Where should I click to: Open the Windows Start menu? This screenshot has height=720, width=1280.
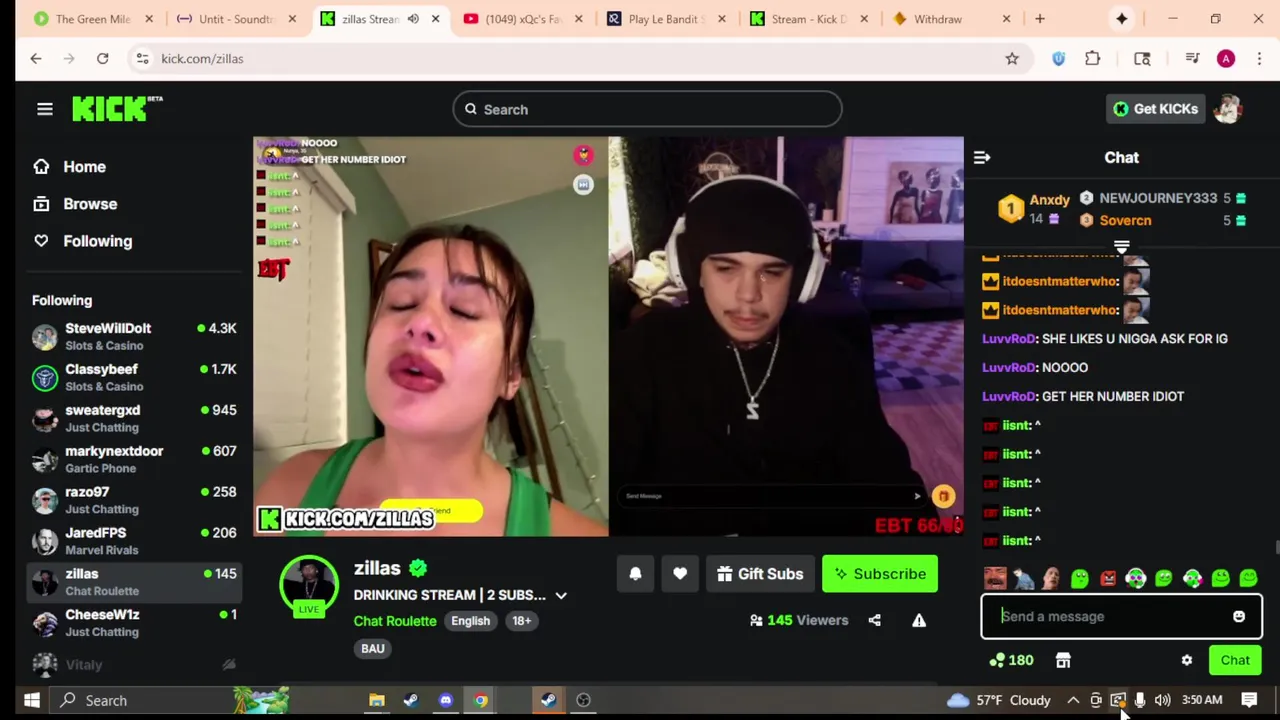click(31, 700)
